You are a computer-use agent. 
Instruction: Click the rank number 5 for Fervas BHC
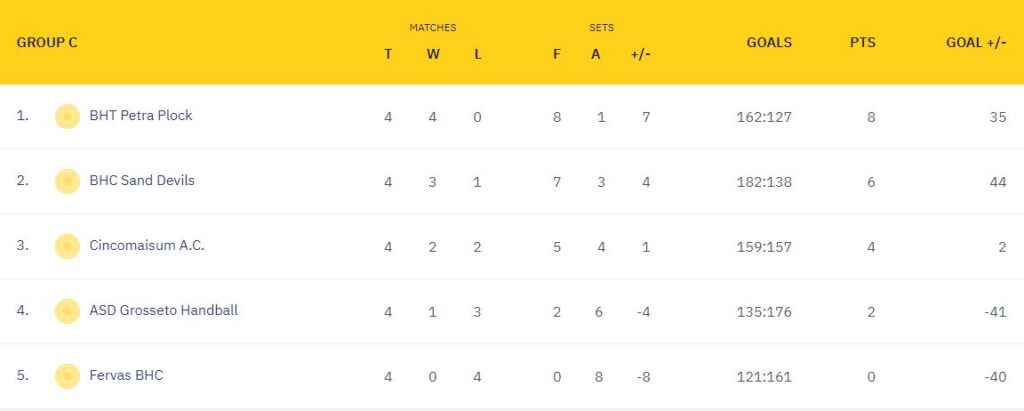[x=23, y=376]
